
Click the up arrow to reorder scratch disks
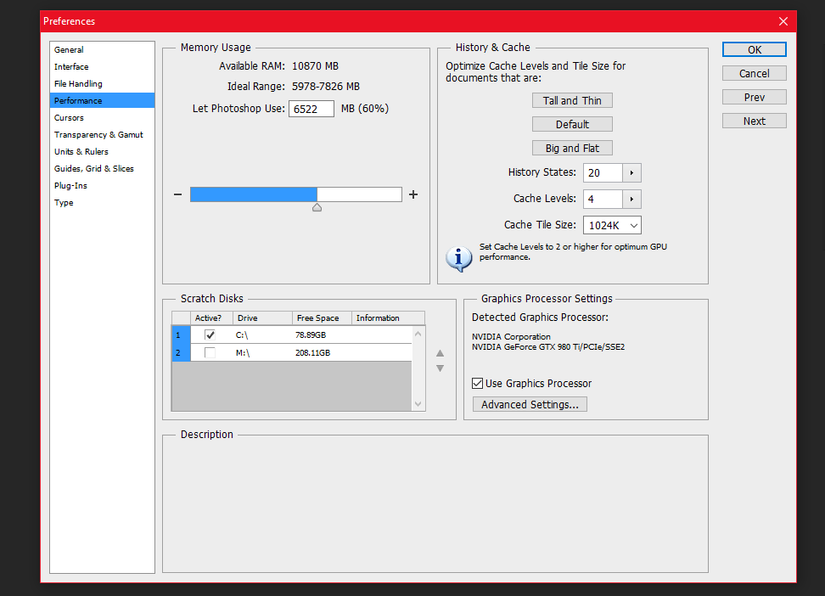coord(439,352)
